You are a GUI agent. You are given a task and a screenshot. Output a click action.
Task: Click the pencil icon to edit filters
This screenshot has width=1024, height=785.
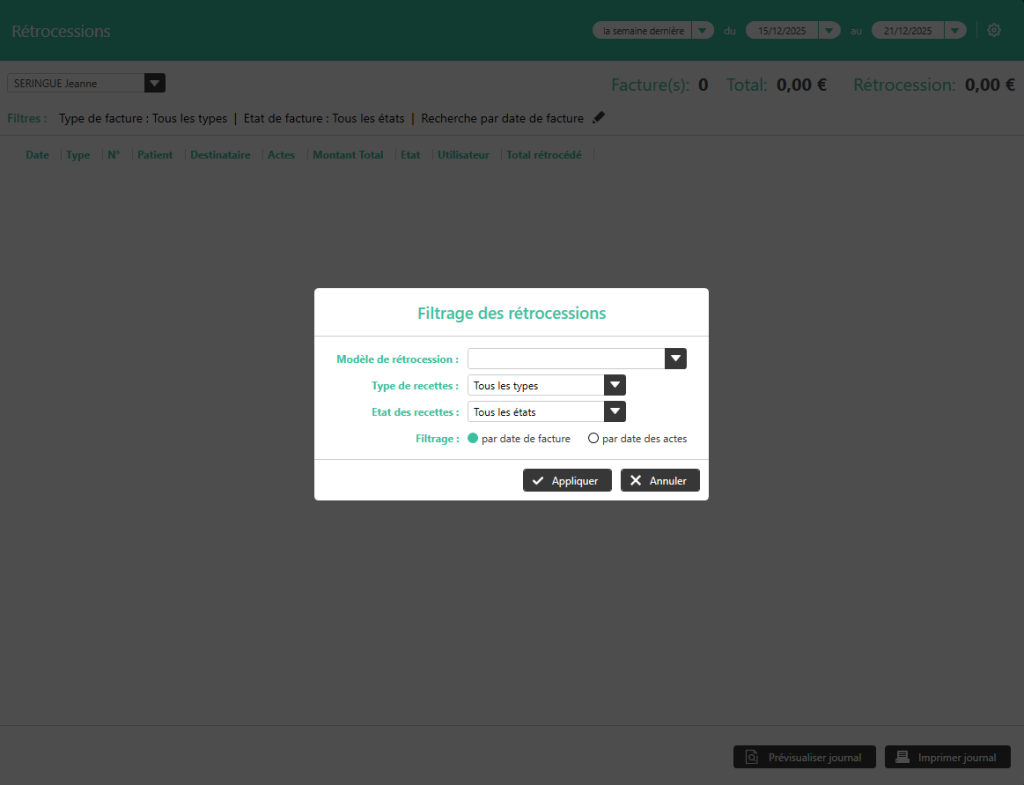click(598, 118)
